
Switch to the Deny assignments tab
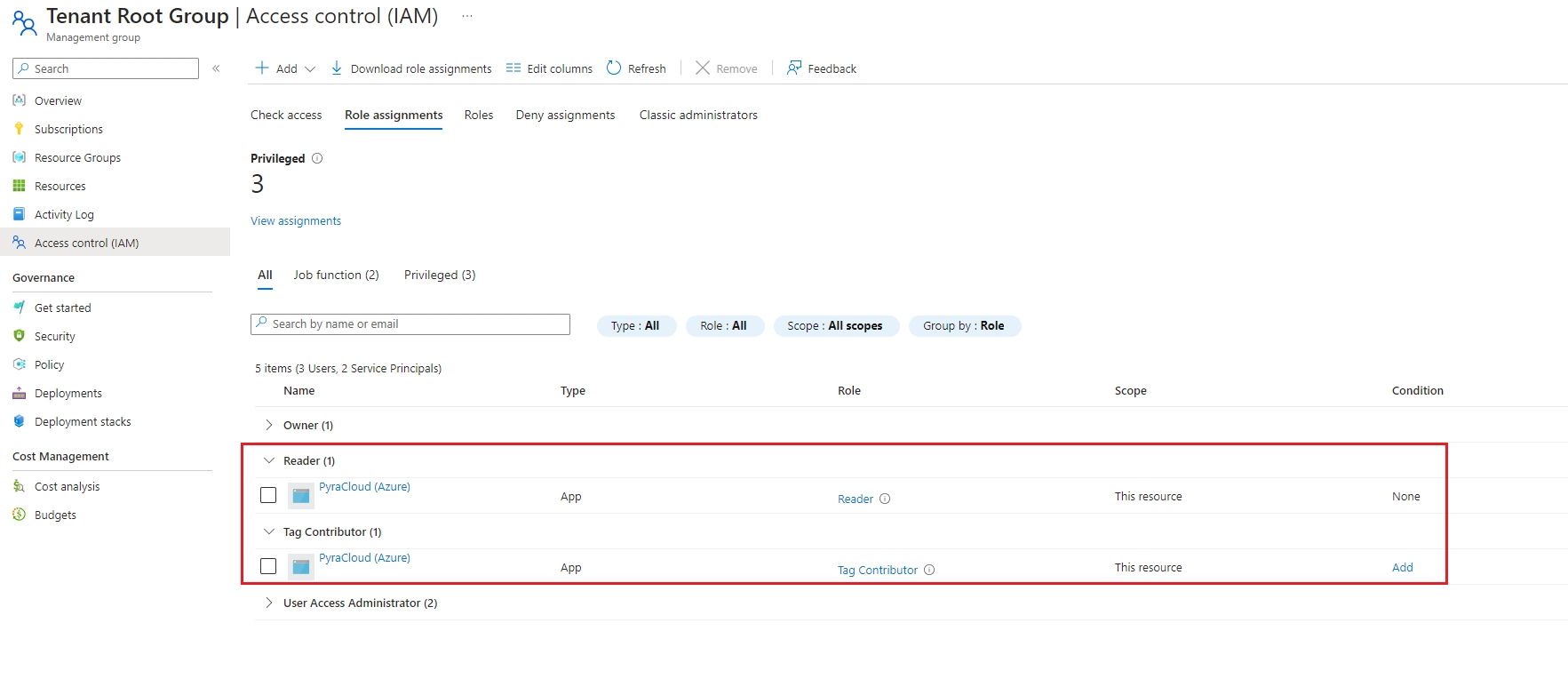click(565, 115)
